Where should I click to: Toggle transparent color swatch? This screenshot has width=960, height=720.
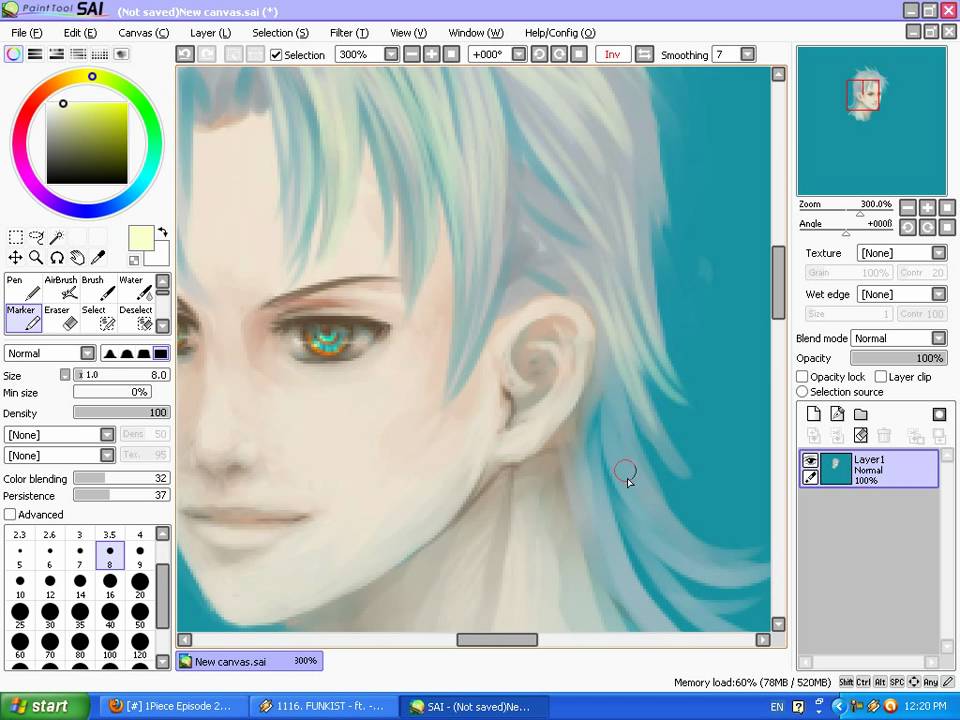pos(134,260)
